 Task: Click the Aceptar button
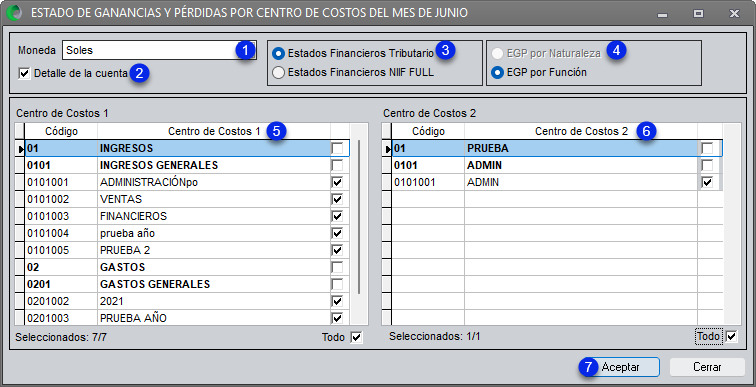coord(621,367)
